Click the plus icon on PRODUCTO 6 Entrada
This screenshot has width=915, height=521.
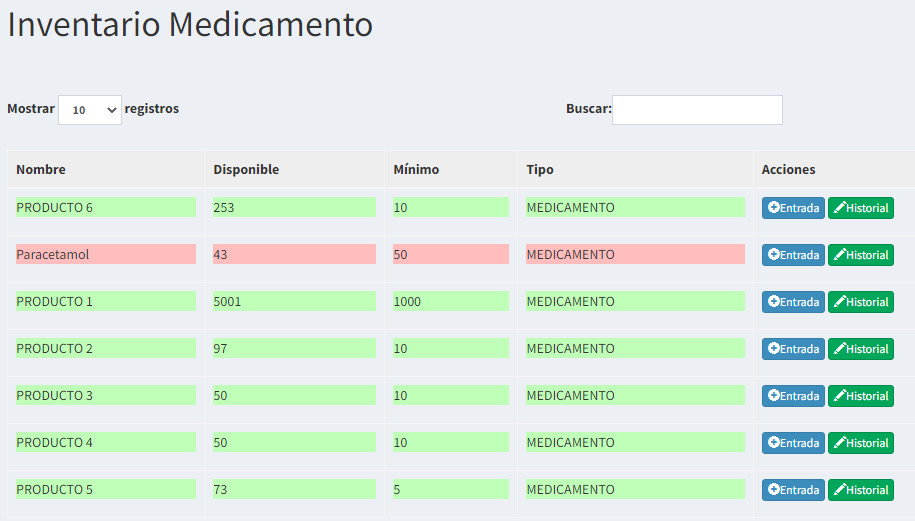[x=774, y=207]
